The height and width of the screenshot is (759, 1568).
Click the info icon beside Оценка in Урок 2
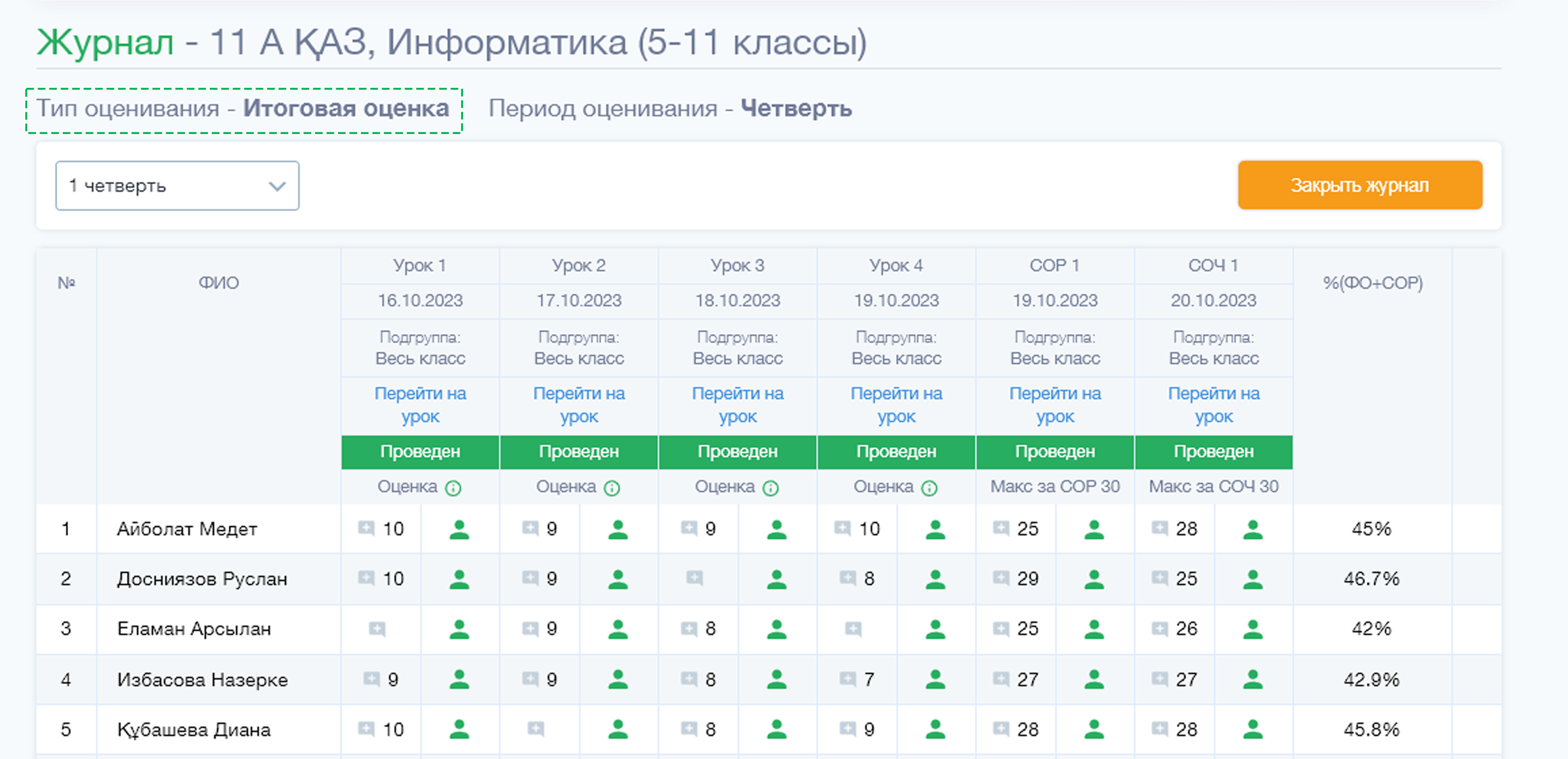(612, 488)
